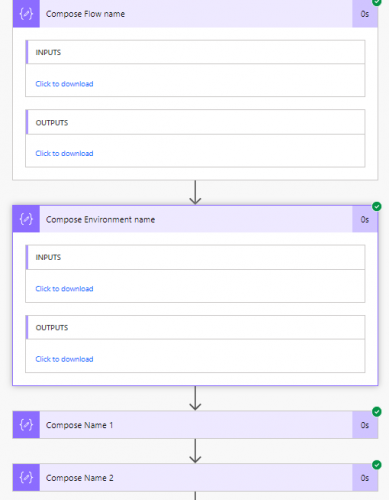Click the Compose Name 1 action icon
Screen dimensions: 389x500
[26, 425]
